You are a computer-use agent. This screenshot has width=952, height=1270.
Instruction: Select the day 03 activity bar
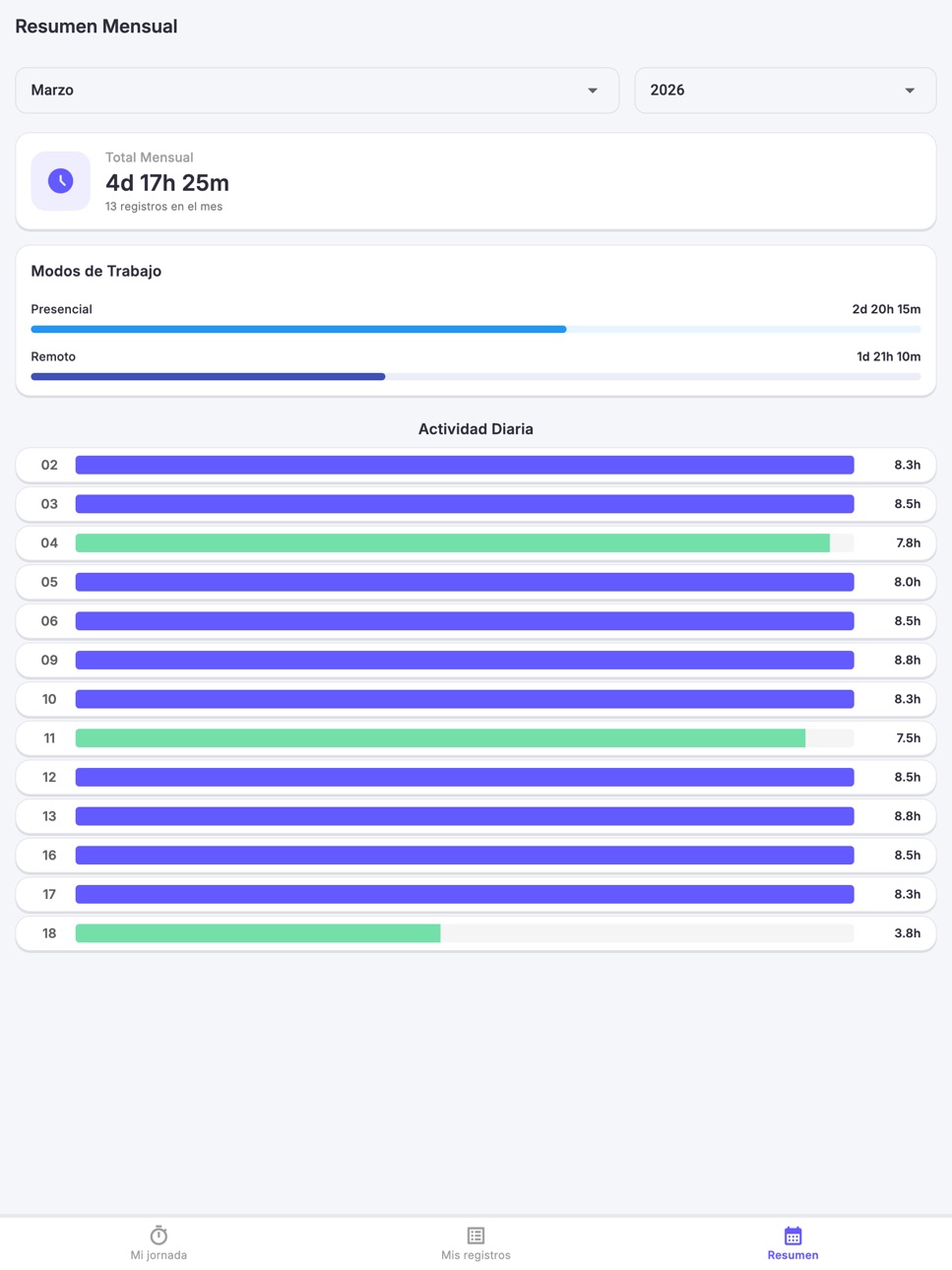[x=465, y=504]
